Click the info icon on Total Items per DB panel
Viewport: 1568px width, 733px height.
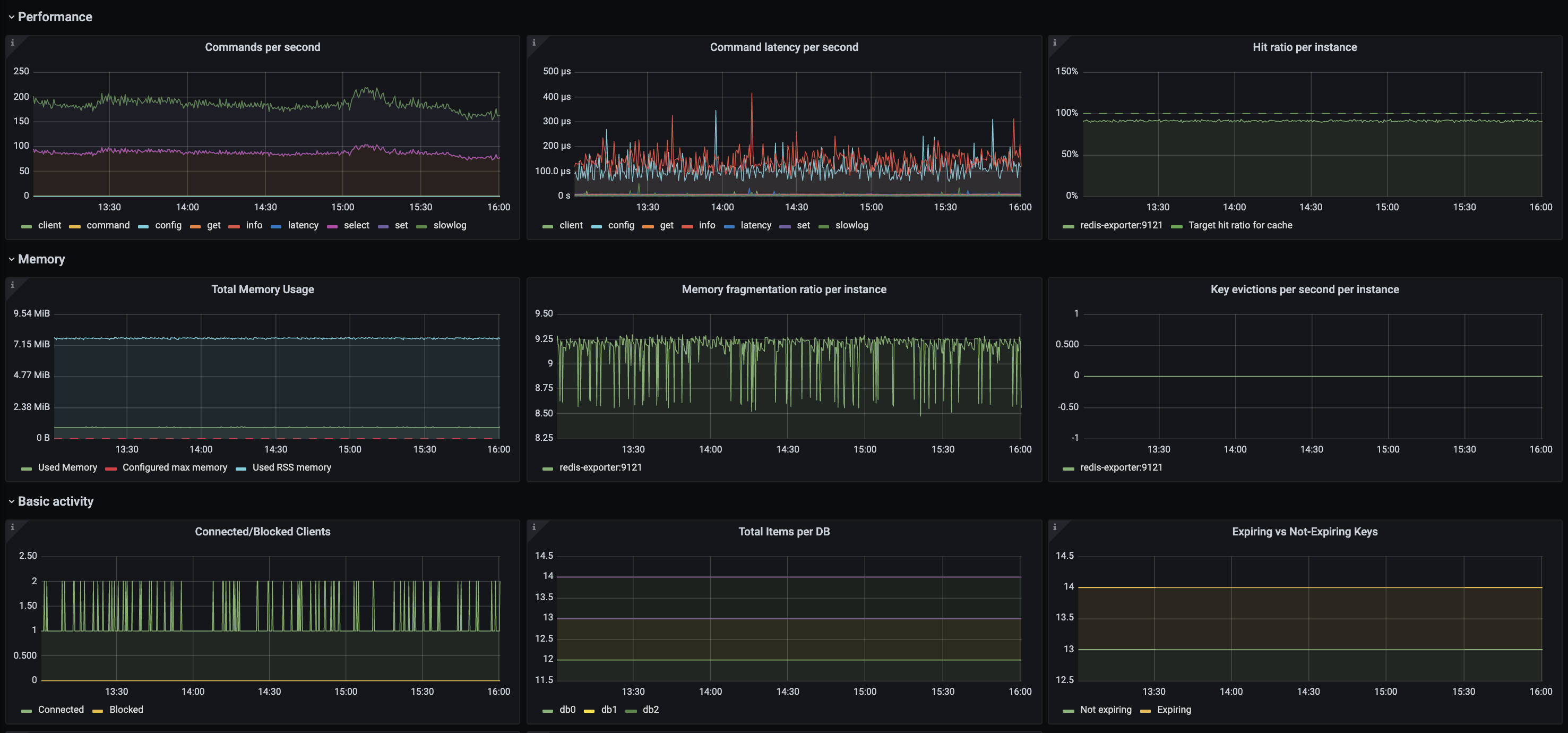(x=534, y=527)
